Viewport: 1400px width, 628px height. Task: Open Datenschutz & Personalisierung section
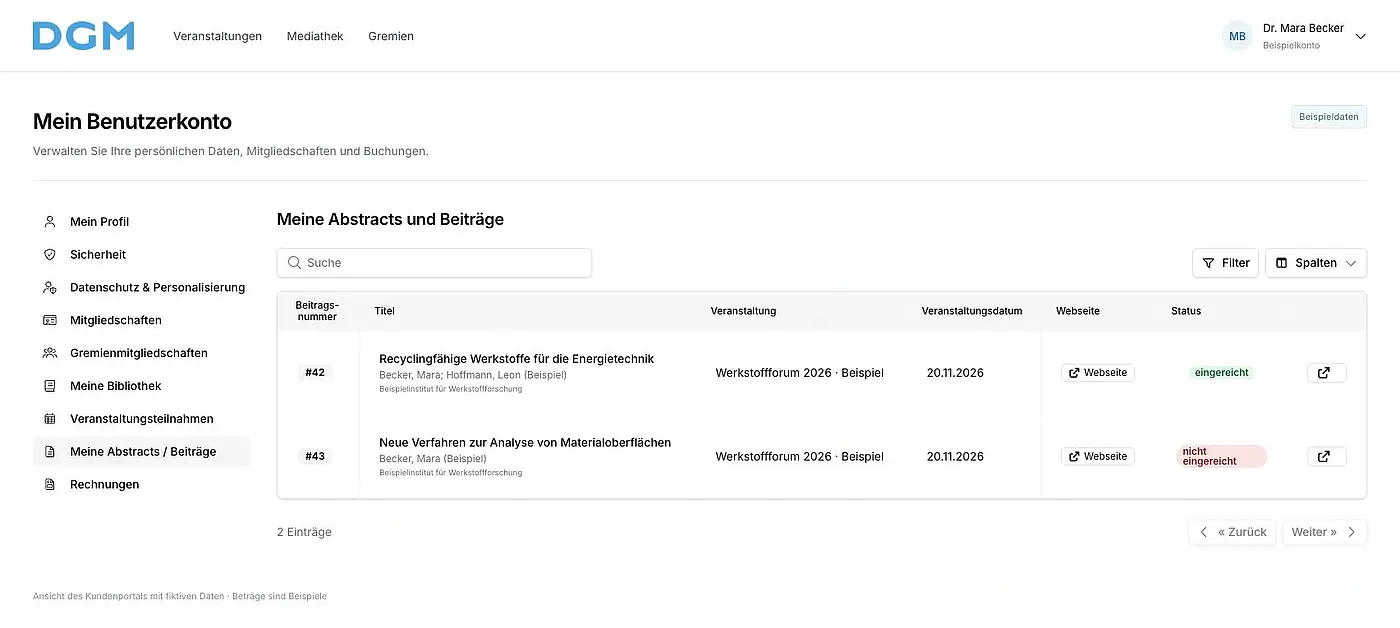click(141, 287)
